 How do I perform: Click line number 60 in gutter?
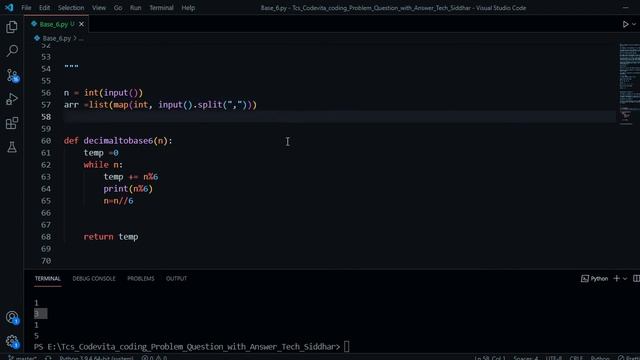[46, 141]
